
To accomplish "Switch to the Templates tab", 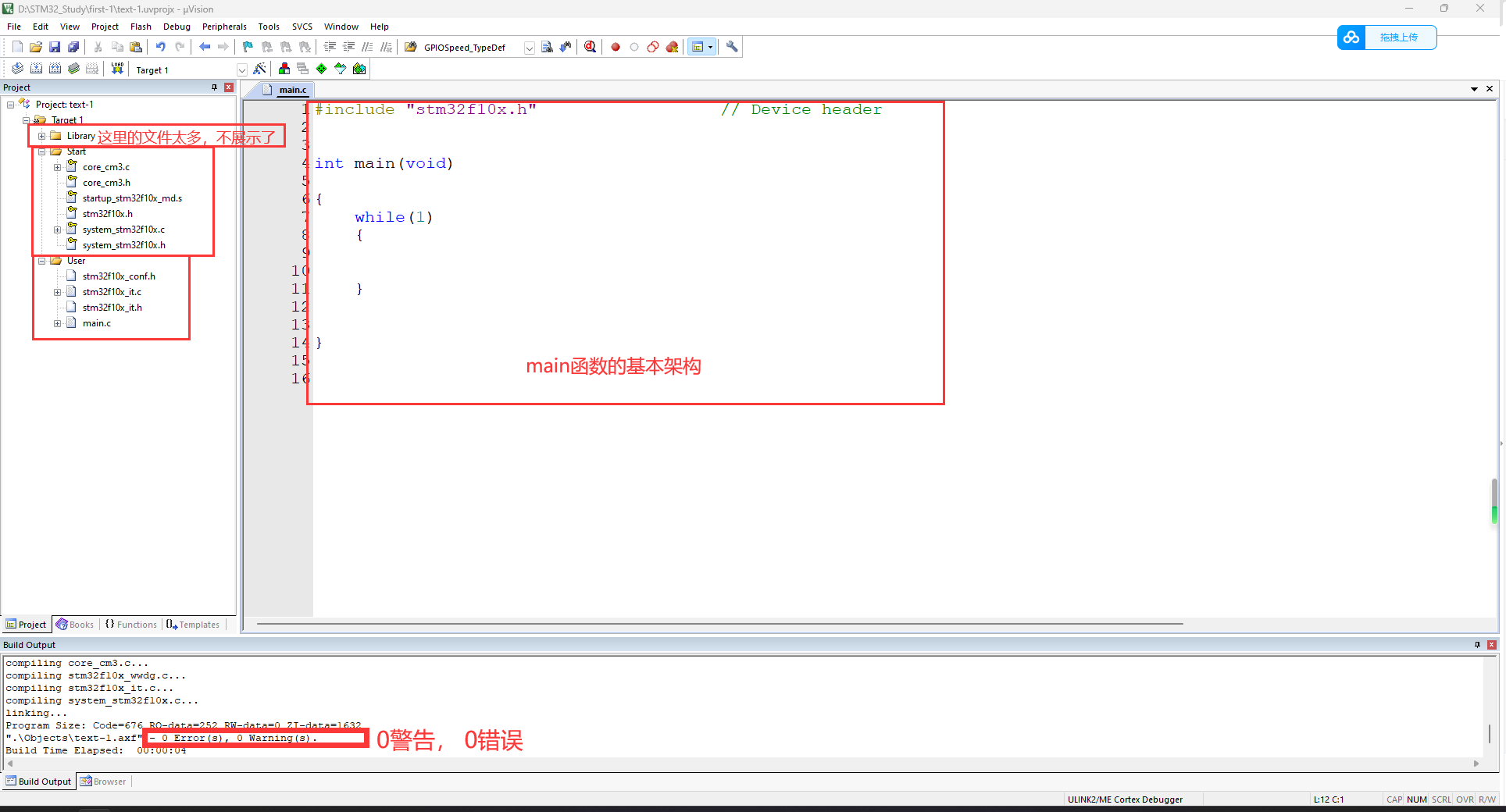I will click(193, 625).
